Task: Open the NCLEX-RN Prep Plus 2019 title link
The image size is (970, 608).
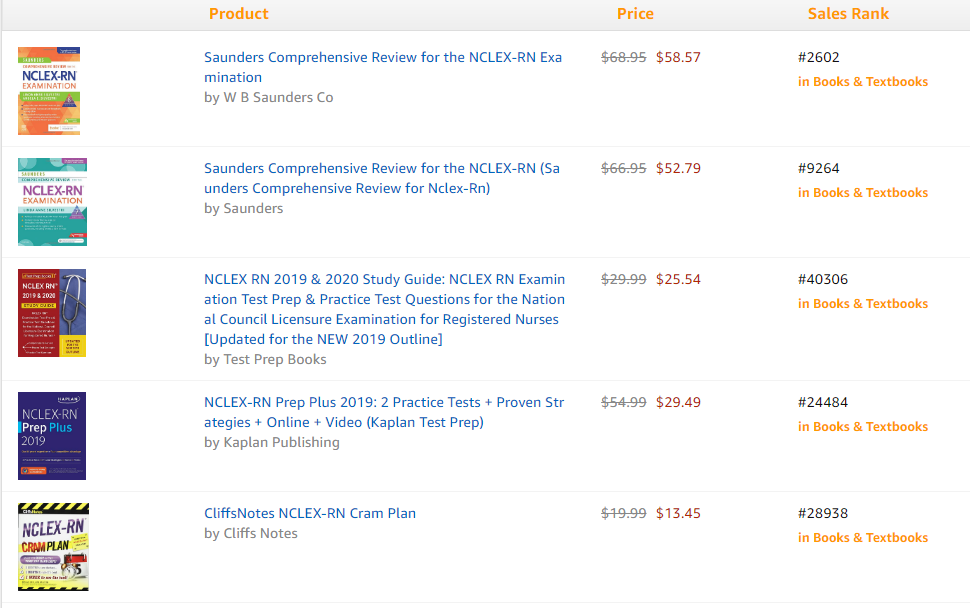Action: pyautogui.click(x=384, y=412)
